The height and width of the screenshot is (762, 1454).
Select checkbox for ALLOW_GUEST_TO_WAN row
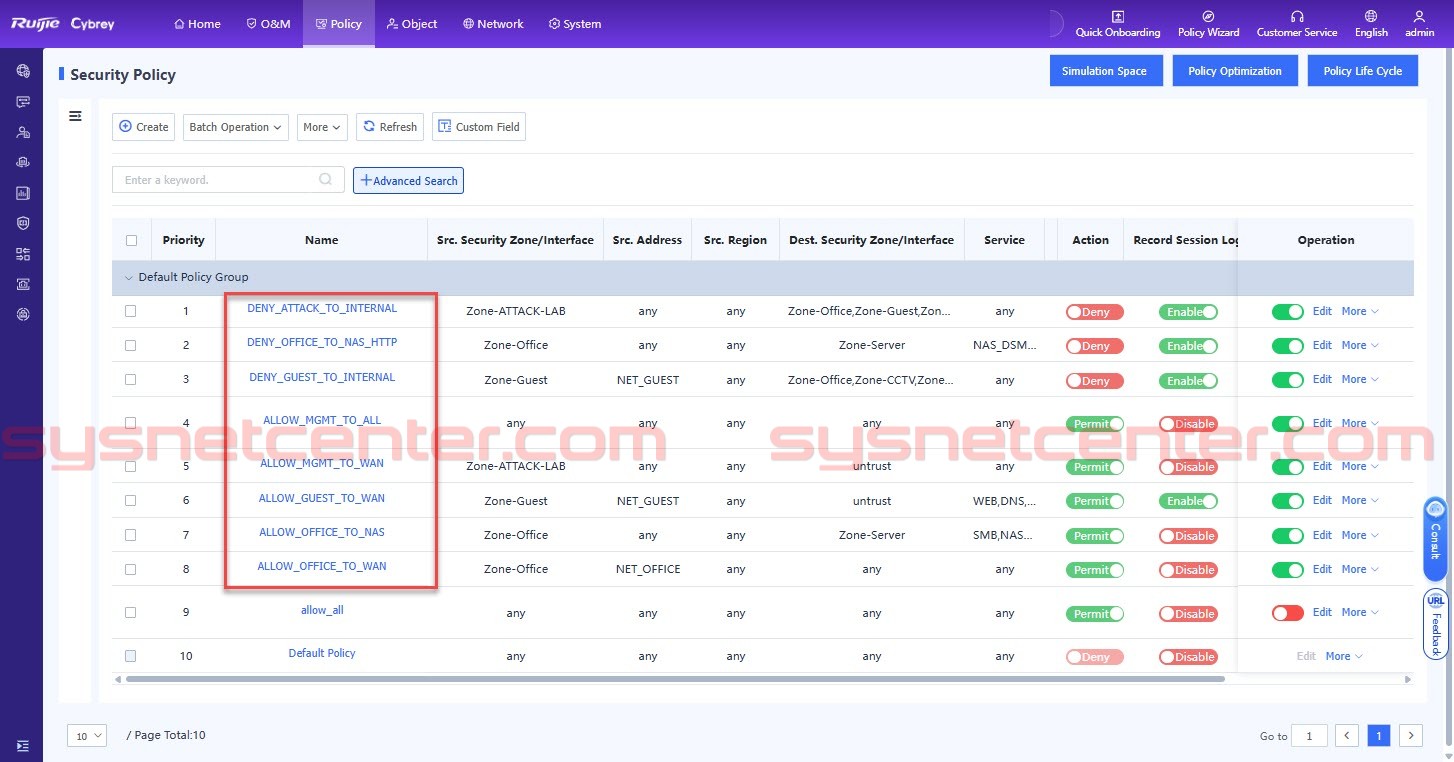(x=131, y=500)
